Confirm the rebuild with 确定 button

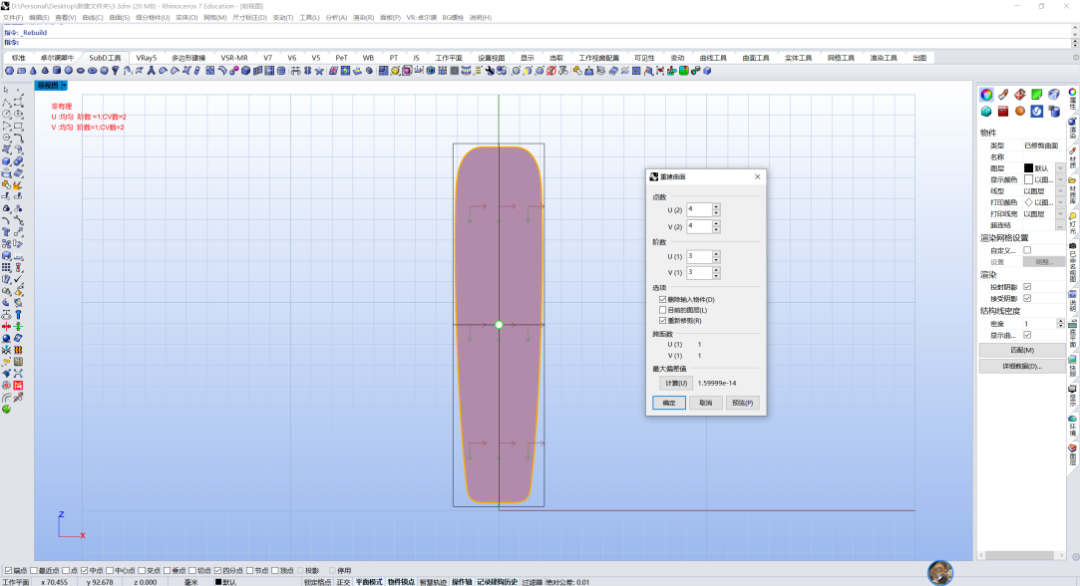669,403
